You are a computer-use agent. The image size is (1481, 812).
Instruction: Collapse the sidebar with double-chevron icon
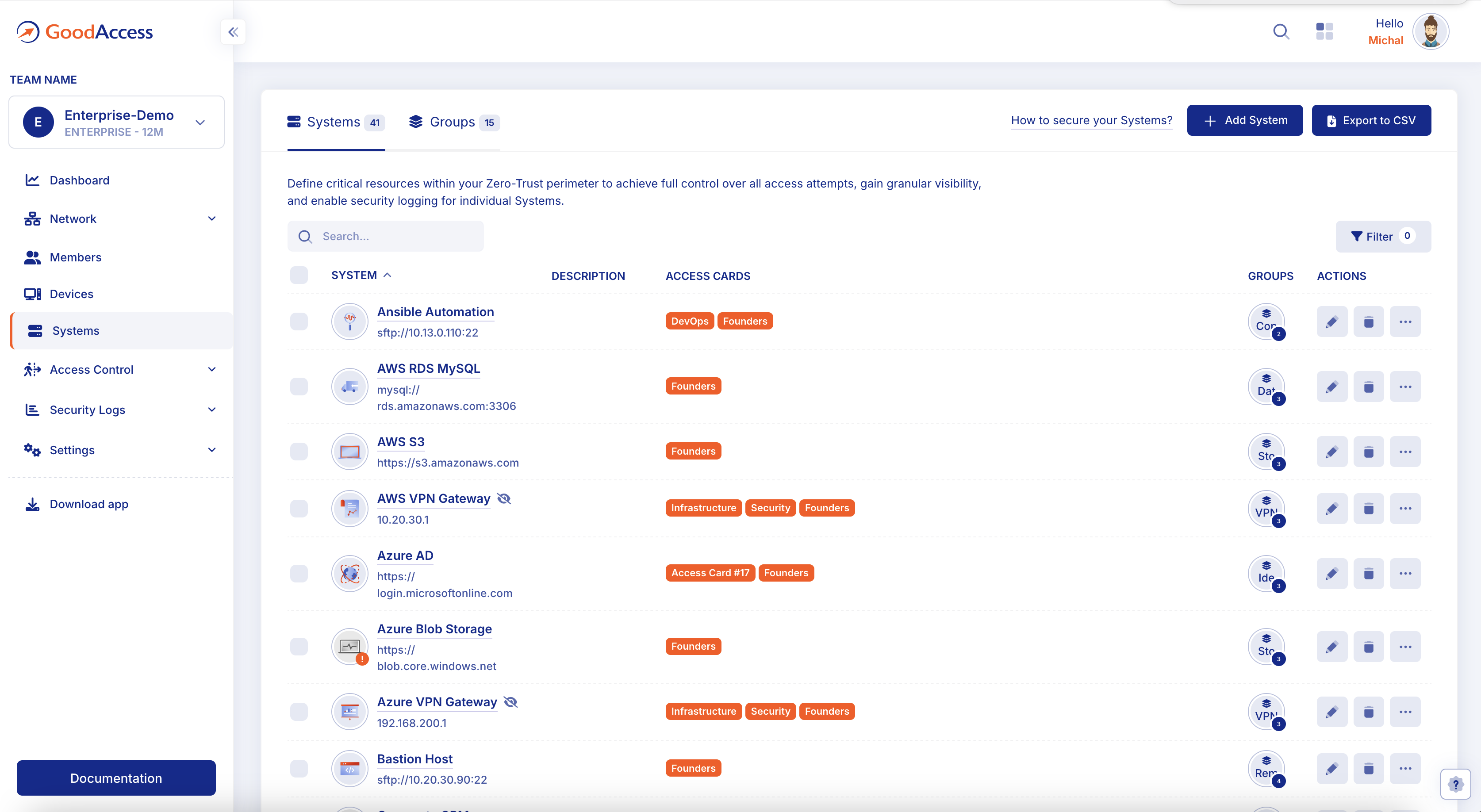[233, 31]
